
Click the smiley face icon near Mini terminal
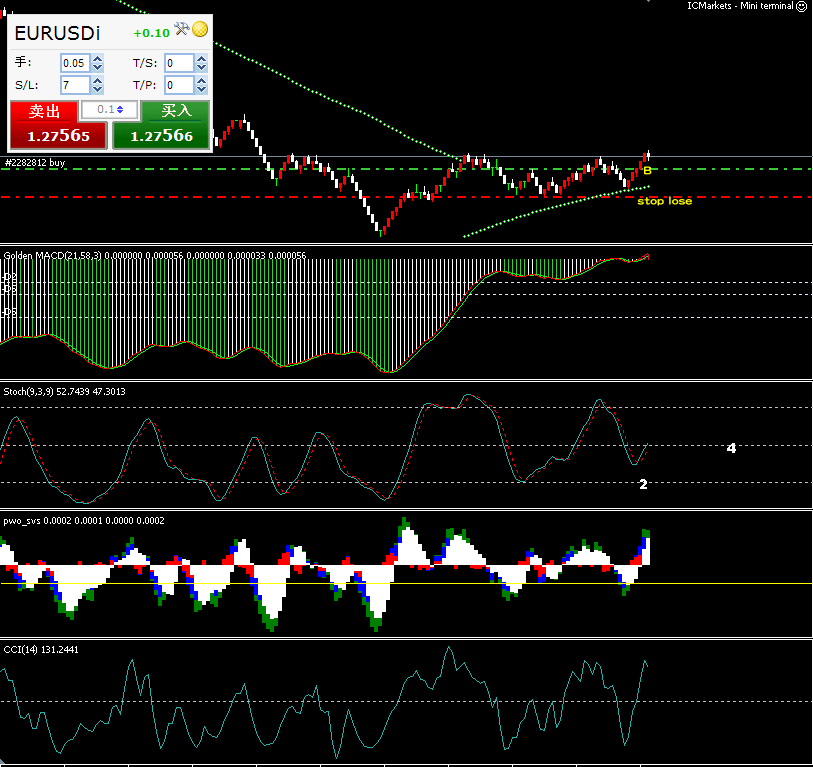802,6
